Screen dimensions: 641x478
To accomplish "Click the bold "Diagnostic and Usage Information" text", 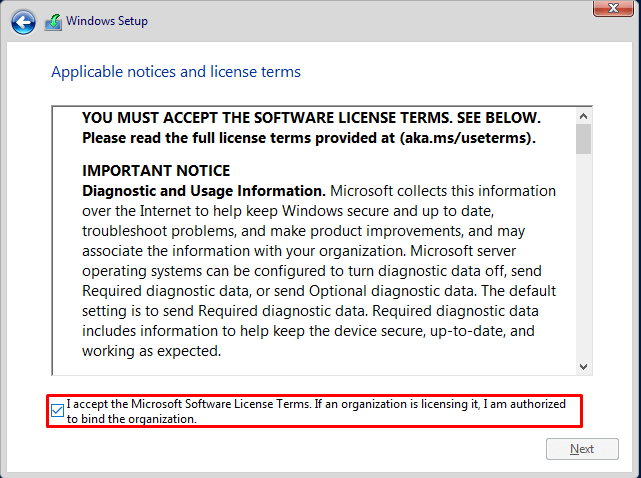I will point(204,190).
